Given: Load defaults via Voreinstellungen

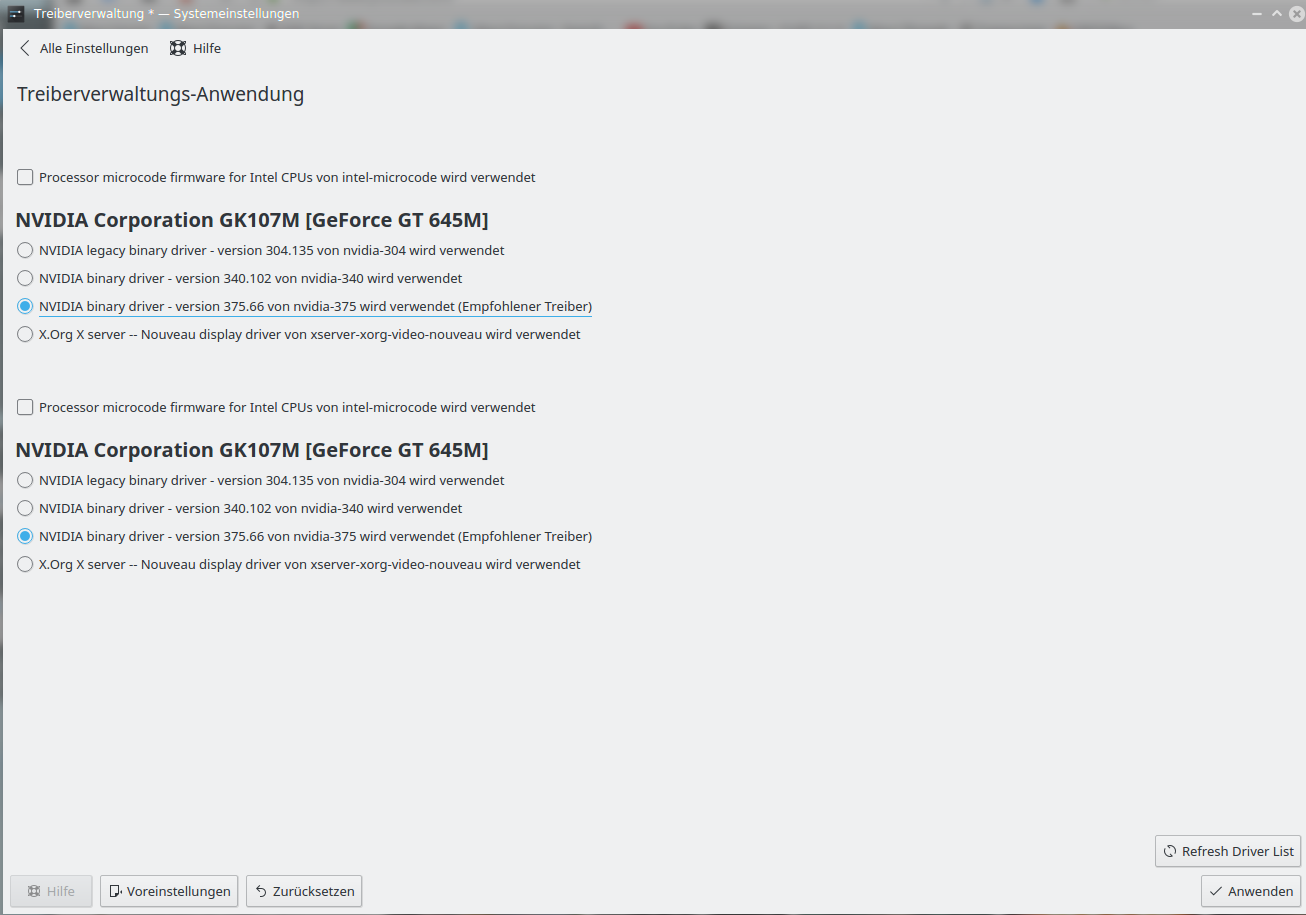Looking at the screenshot, I should pyautogui.click(x=169, y=891).
